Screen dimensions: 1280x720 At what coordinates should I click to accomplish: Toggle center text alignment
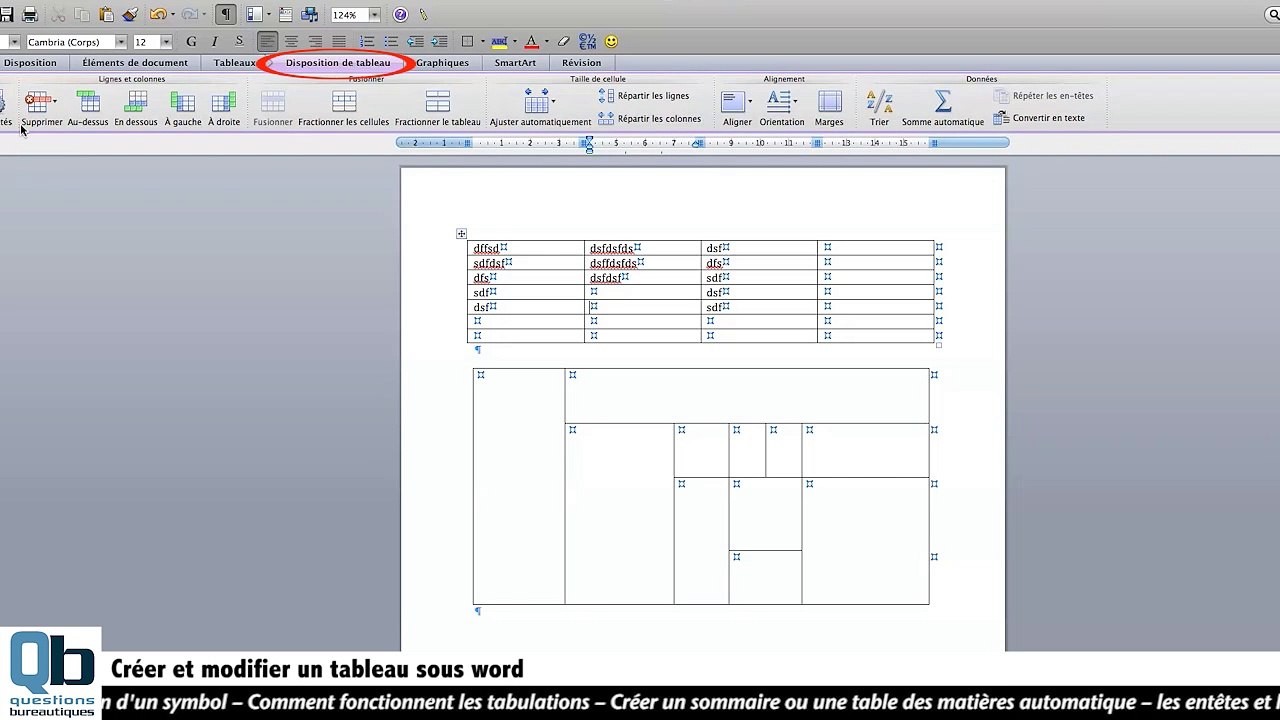pyautogui.click(x=291, y=42)
